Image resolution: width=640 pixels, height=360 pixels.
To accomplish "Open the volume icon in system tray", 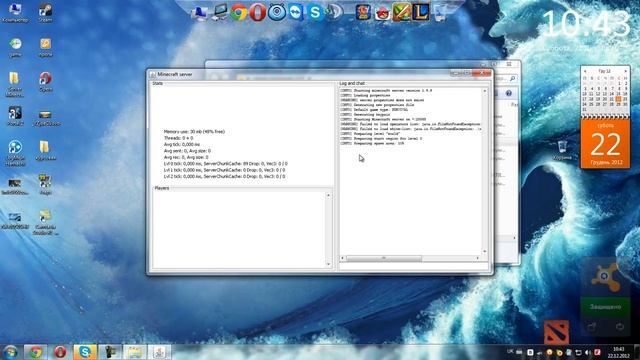I will pos(587,352).
